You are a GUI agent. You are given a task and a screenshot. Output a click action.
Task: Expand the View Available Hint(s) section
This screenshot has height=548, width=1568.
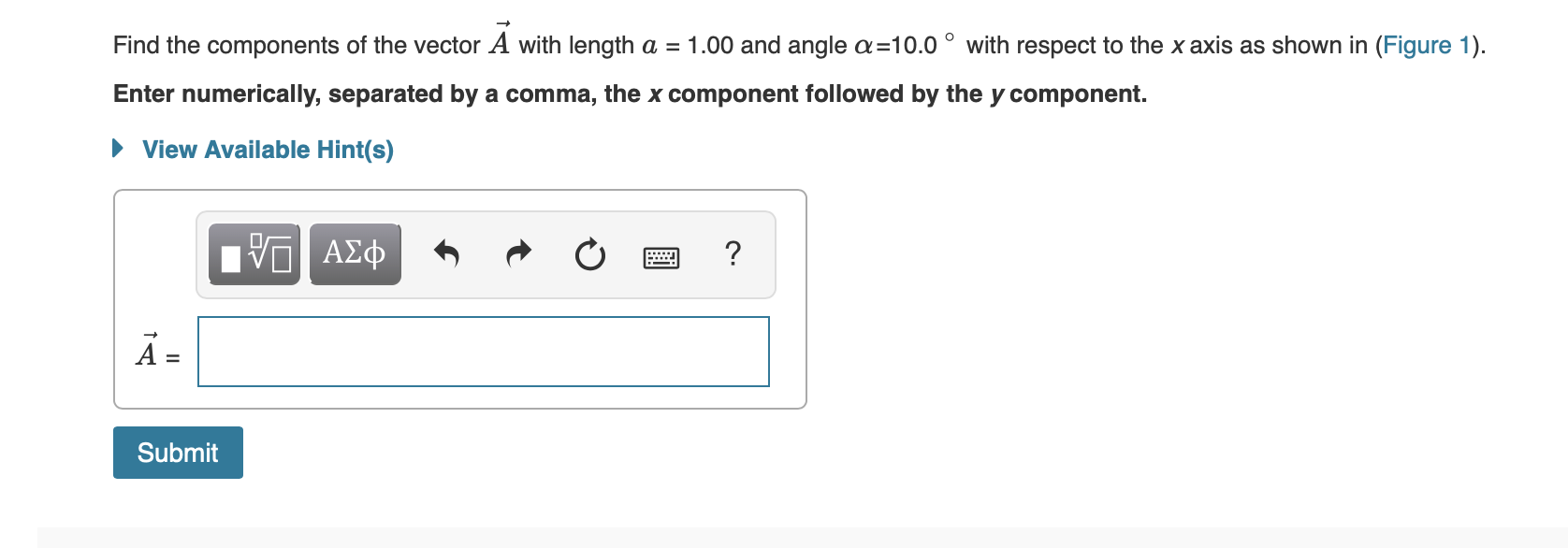click(267, 149)
